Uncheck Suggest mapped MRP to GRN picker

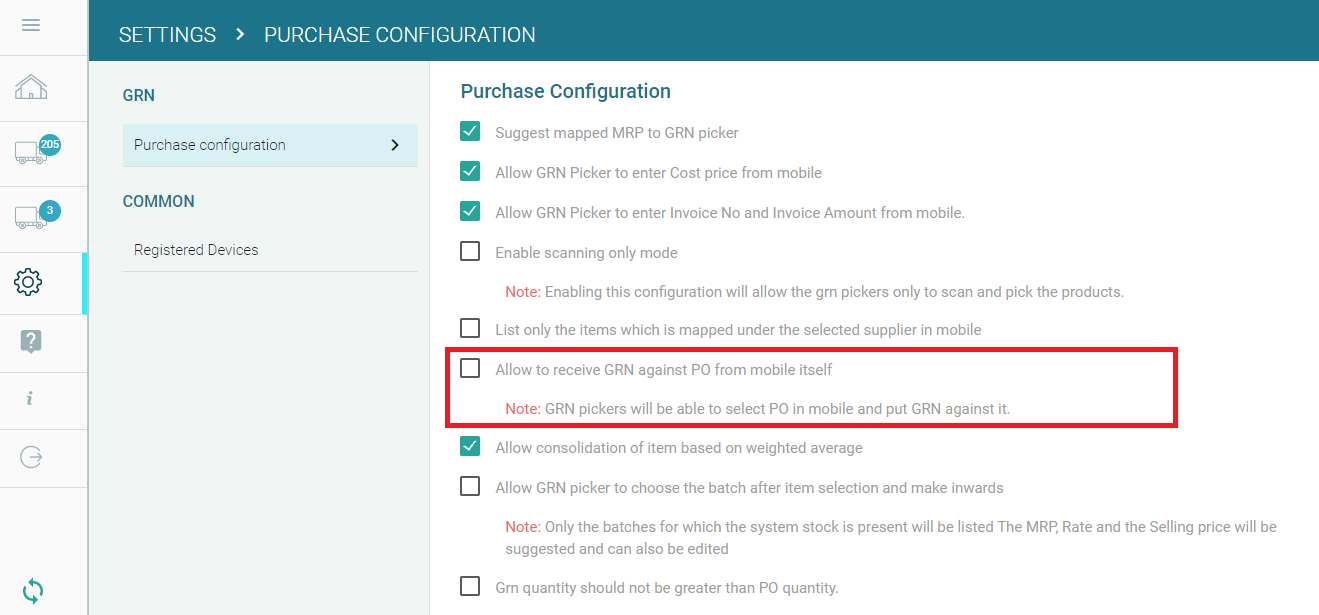tap(470, 131)
